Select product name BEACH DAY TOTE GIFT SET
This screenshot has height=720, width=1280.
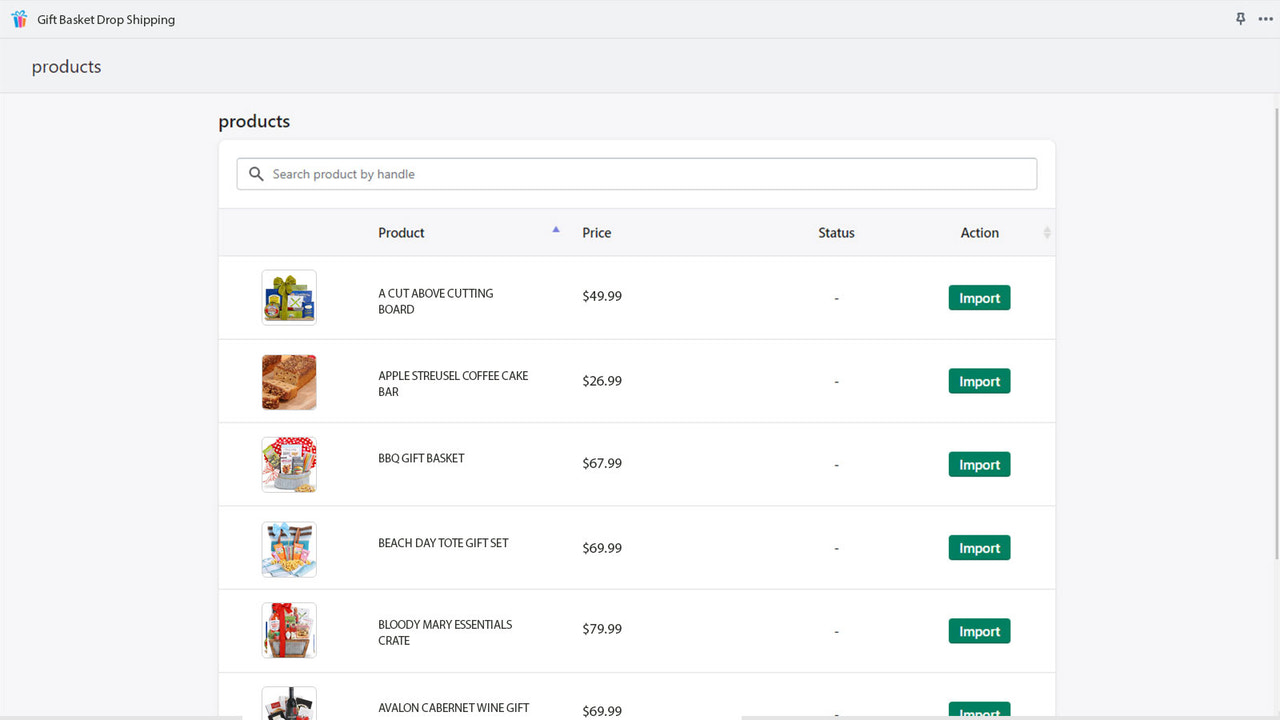pyautogui.click(x=443, y=543)
